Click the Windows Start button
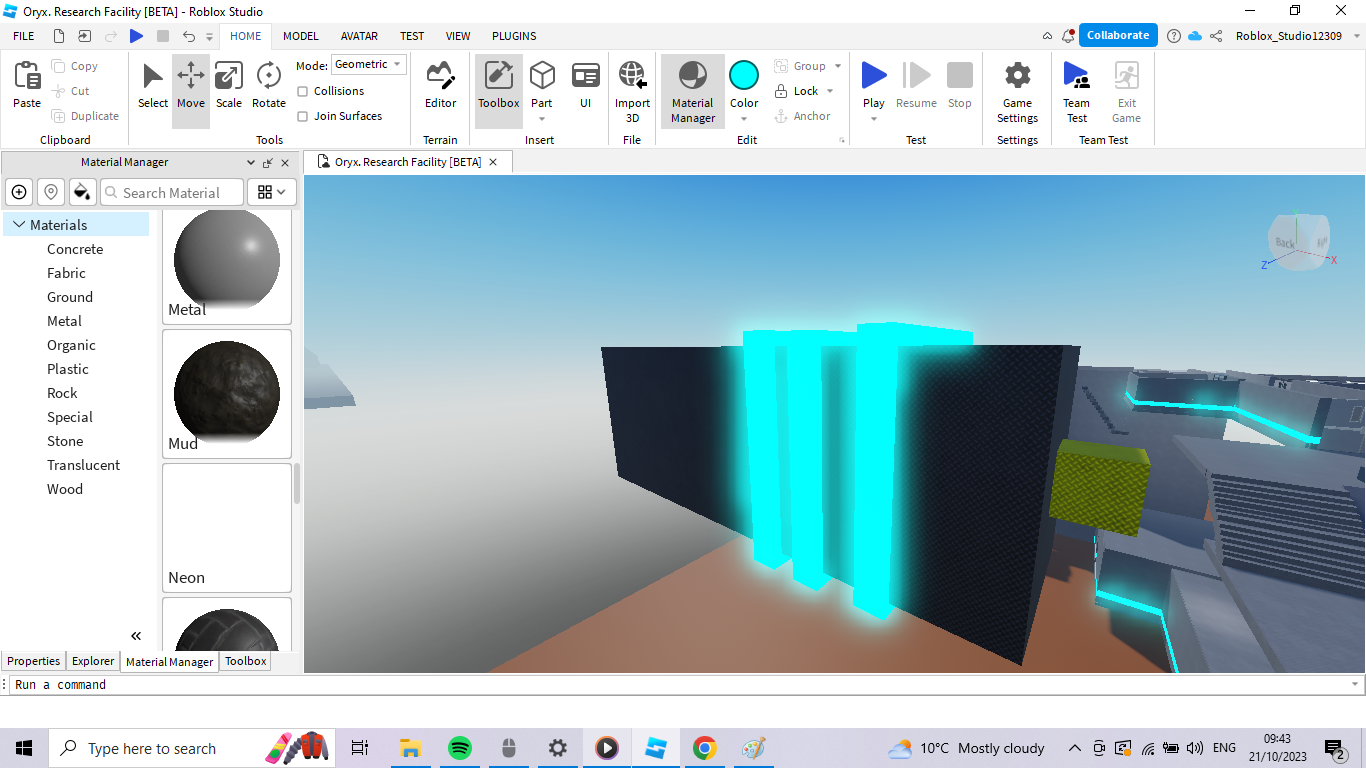1366x768 pixels. [x=24, y=748]
